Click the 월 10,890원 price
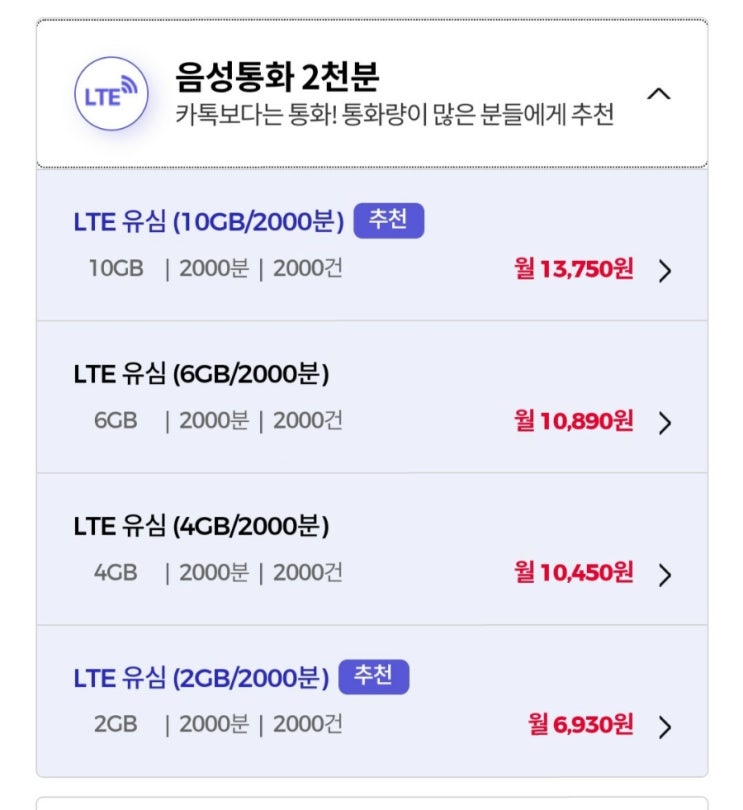This screenshot has height=810, width=743. (574, 422)
